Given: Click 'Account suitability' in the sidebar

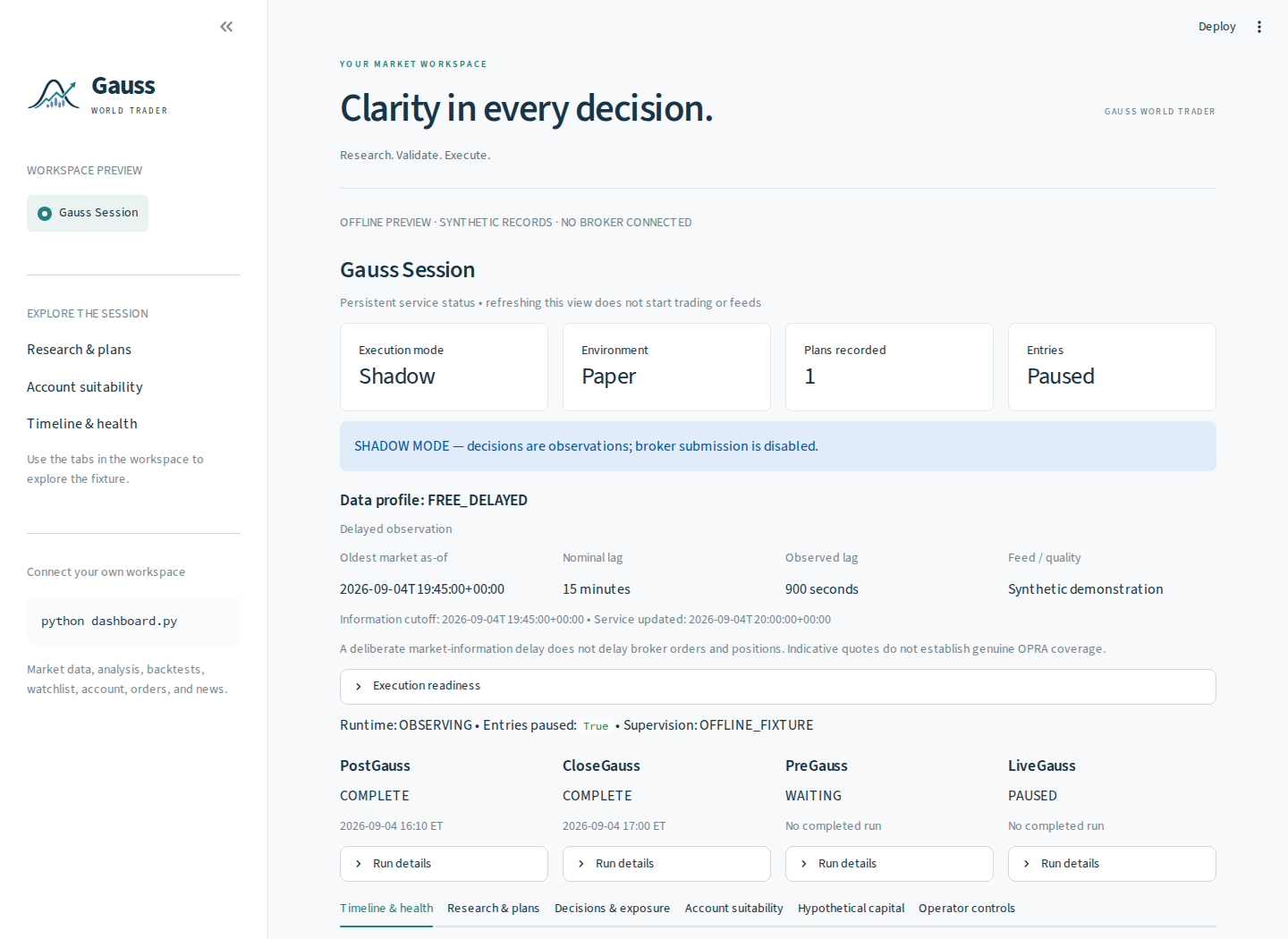Looking at the screenshot, I should pyautogui.click(x=85, y=387).
